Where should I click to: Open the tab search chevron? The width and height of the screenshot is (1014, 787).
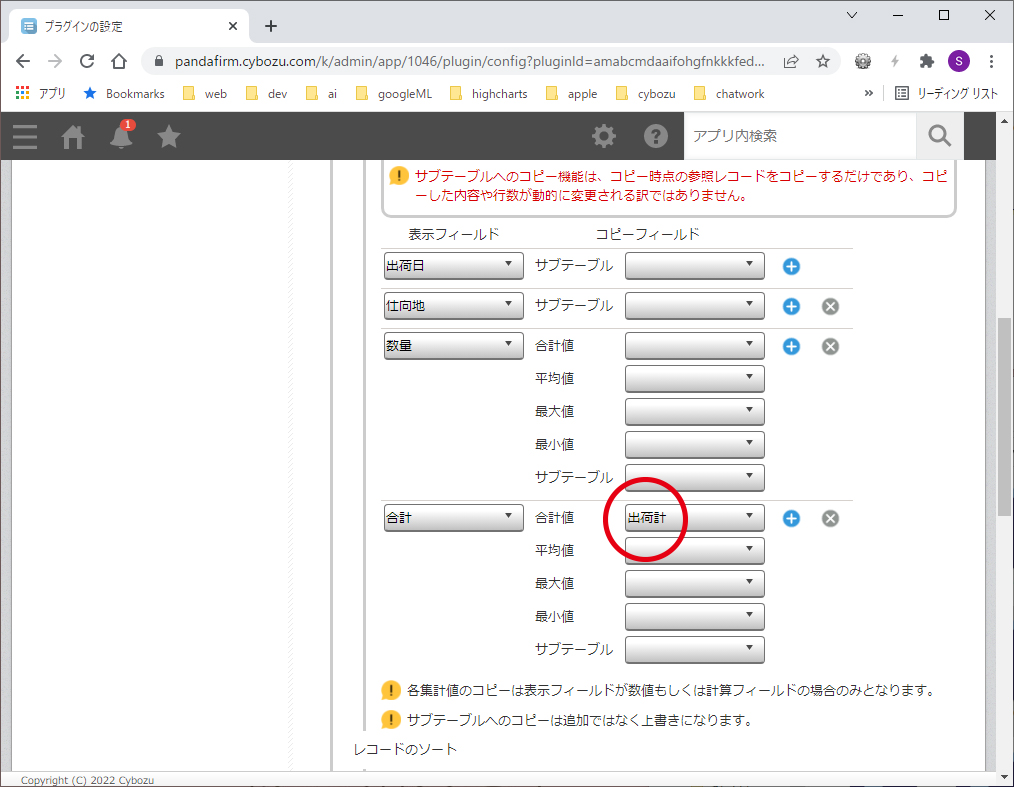click(x=852, y=16)
